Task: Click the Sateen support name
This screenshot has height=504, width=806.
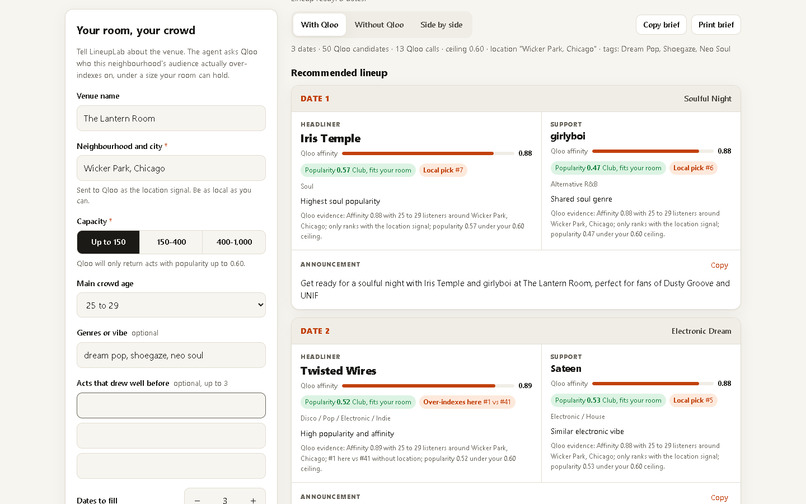Action: (565, 369)
